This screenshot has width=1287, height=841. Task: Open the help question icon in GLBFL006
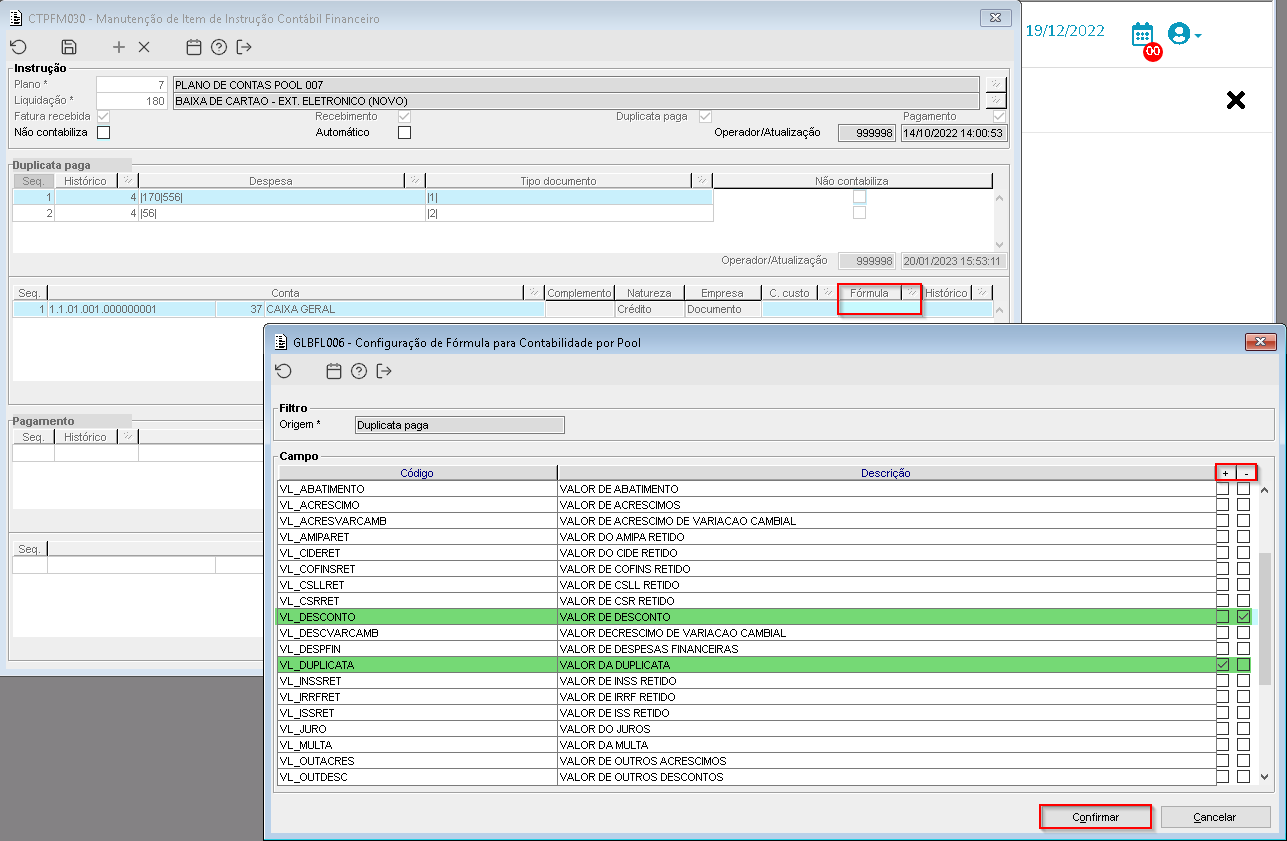pyautogui.click(x=359, y=371)
